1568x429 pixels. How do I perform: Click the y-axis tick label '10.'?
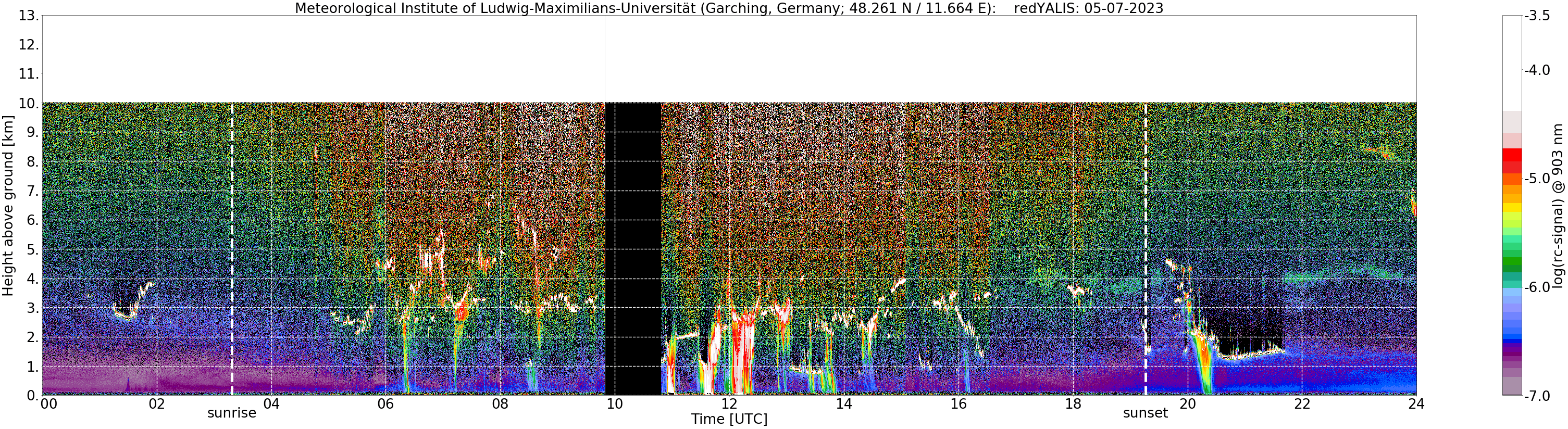[x=29, y=104]
